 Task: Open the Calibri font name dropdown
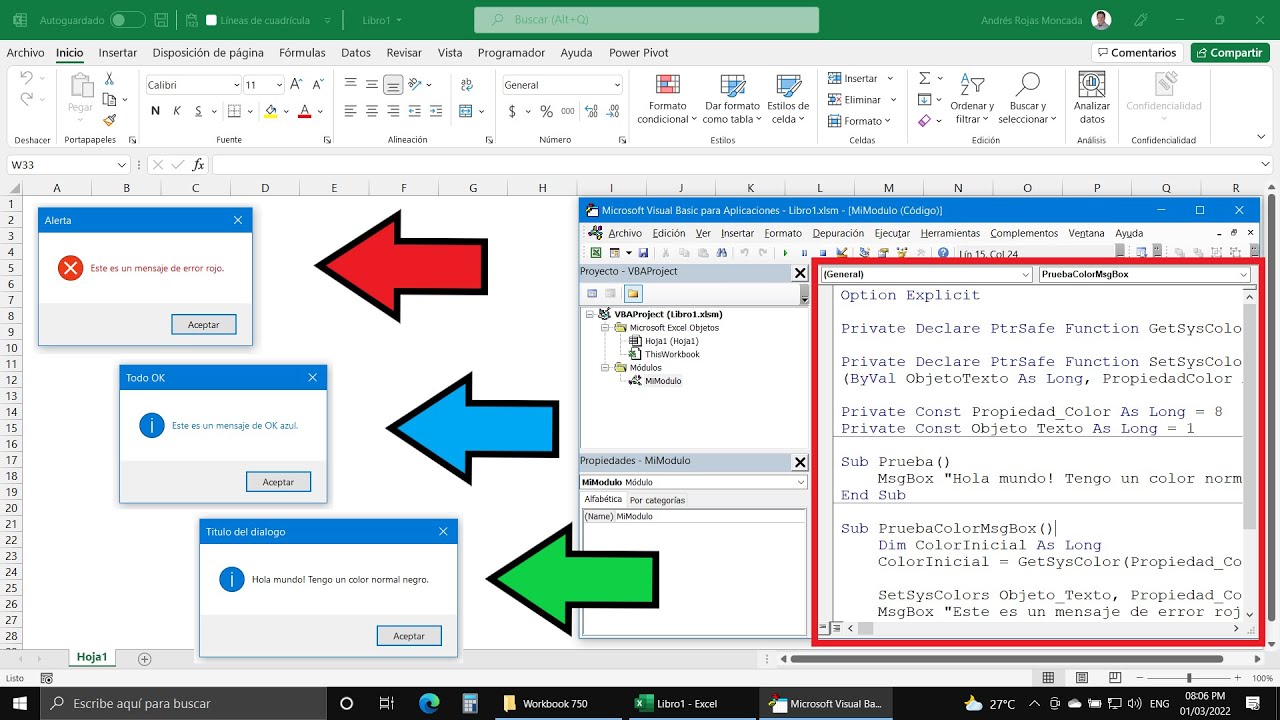tap(236, 85)
